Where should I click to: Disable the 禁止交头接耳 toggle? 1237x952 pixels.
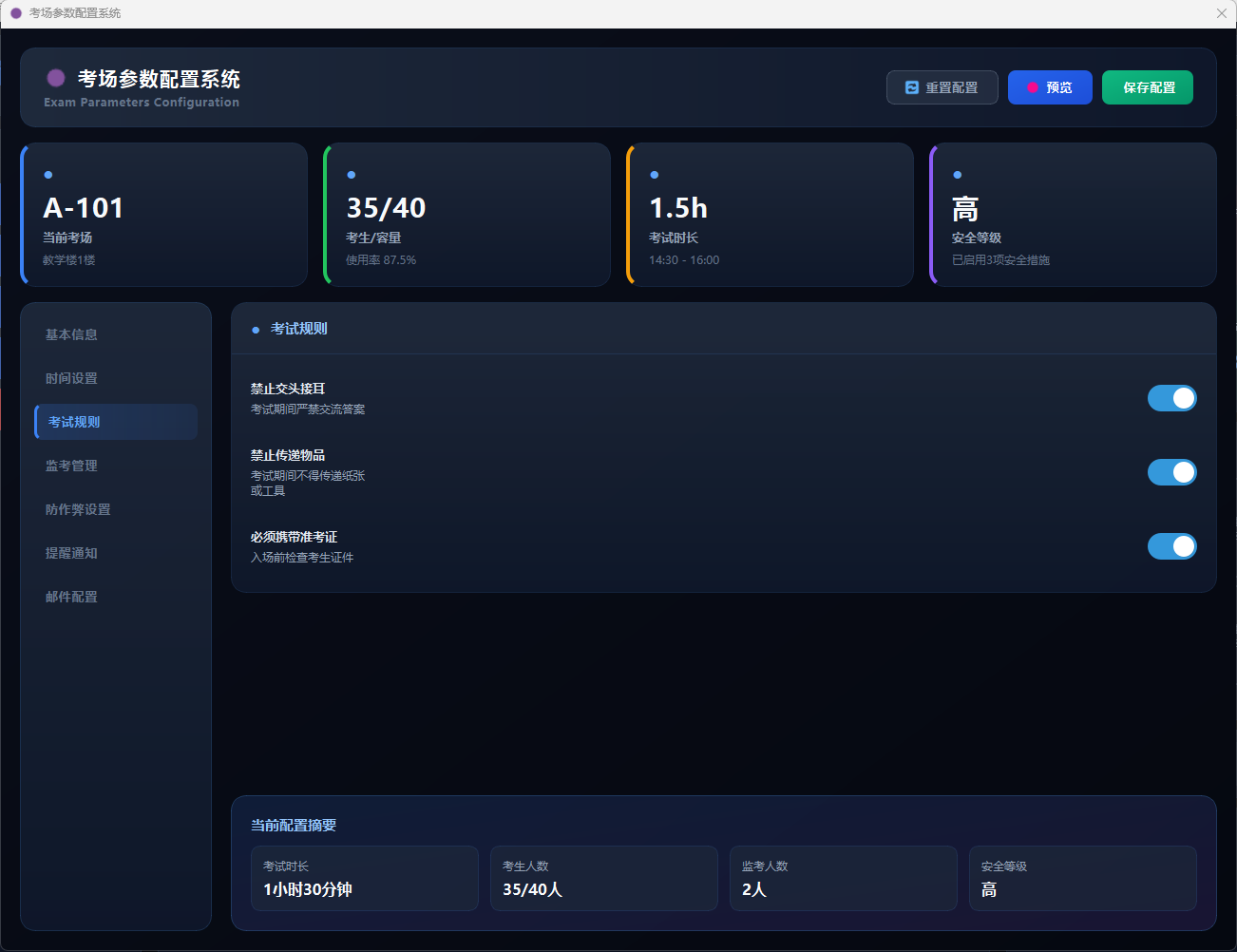(1171, 398)
